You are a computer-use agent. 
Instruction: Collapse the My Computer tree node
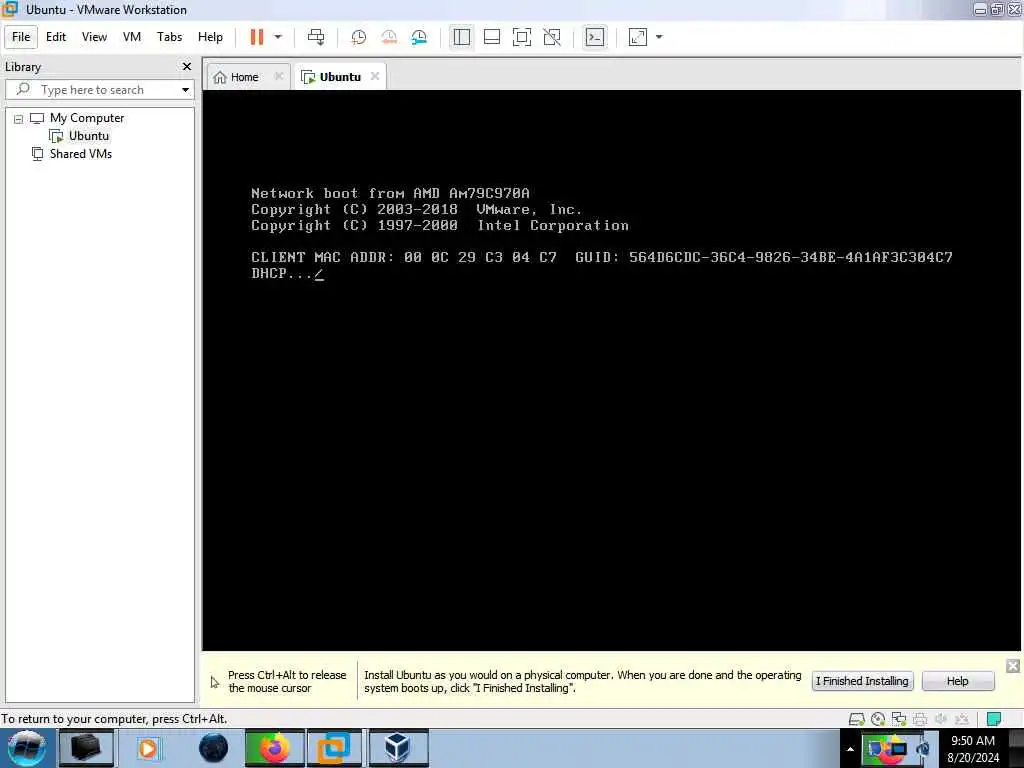18,119
